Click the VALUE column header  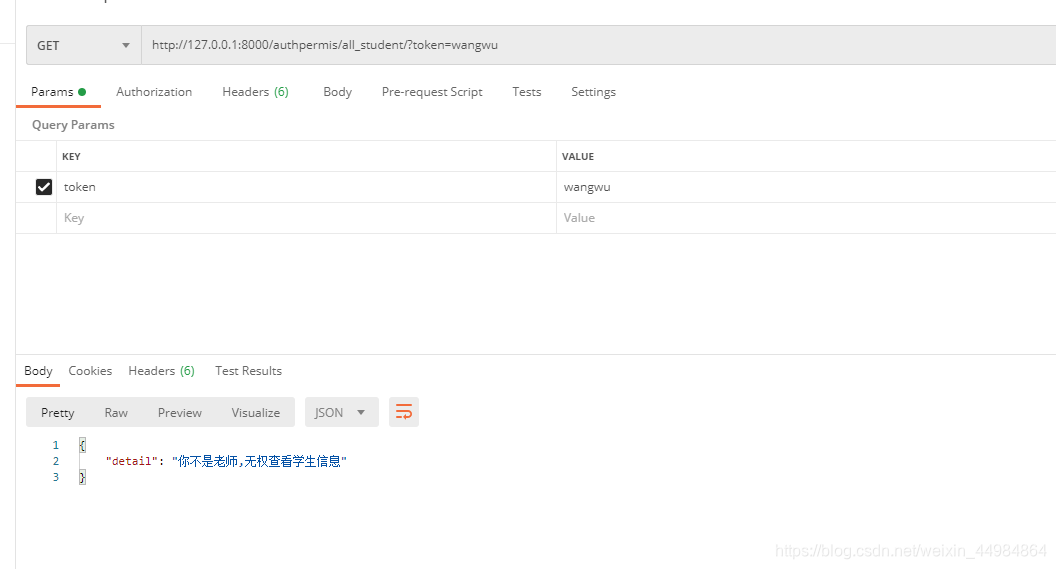point(578,156)
